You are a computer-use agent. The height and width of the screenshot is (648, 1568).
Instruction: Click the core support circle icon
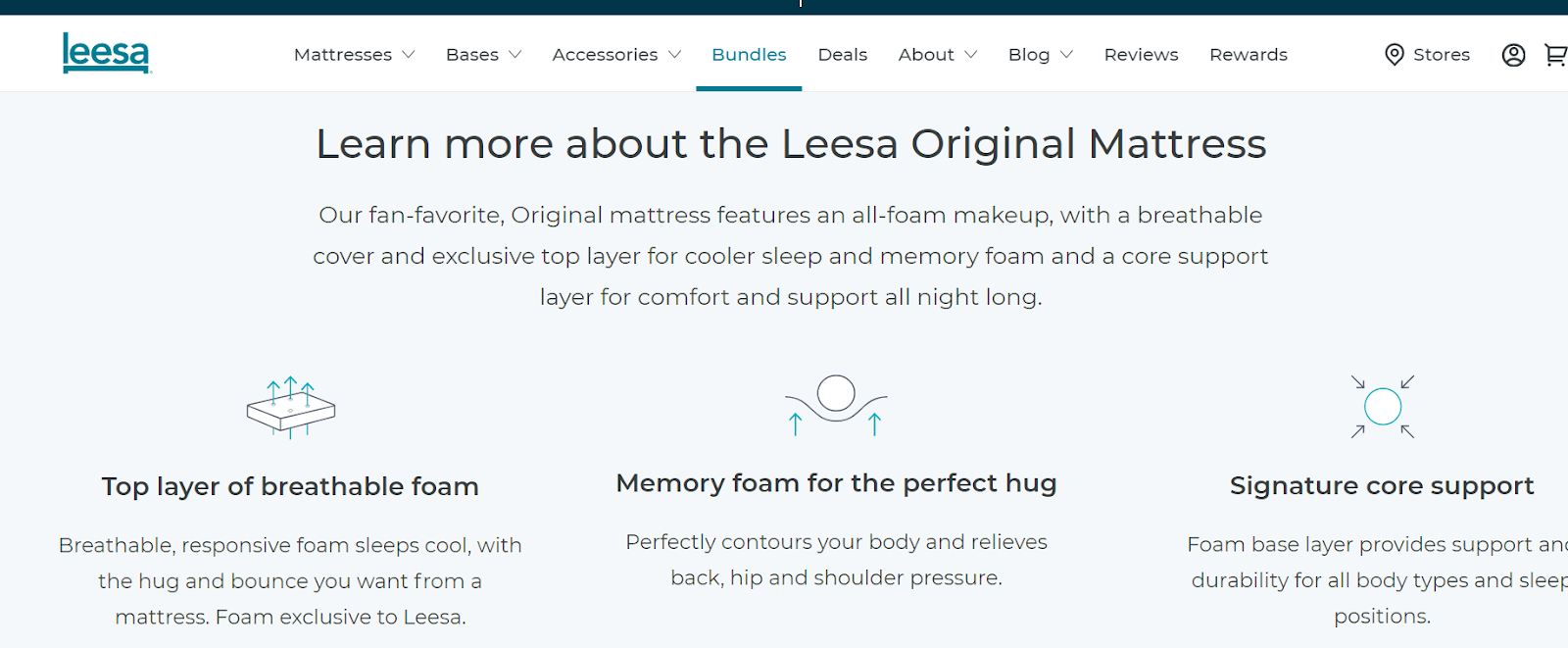[x=1383, y=406]
